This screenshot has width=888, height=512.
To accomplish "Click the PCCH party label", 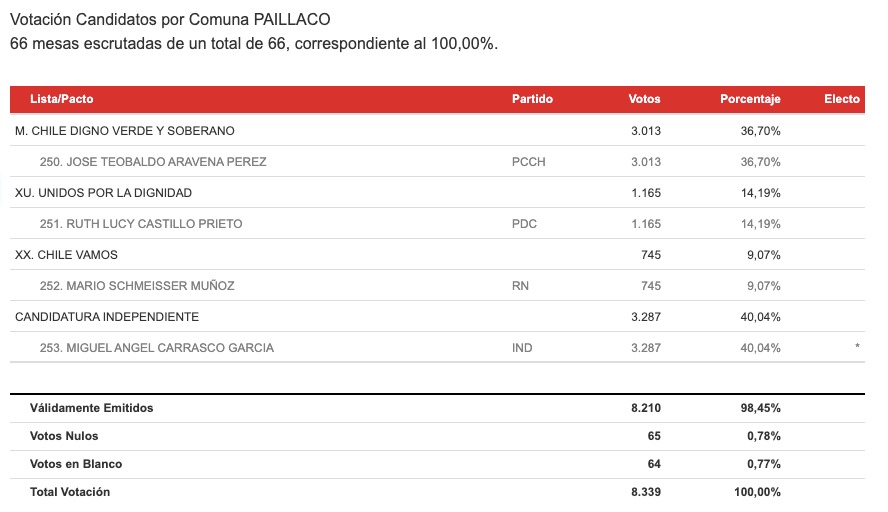I will point(528,162).
